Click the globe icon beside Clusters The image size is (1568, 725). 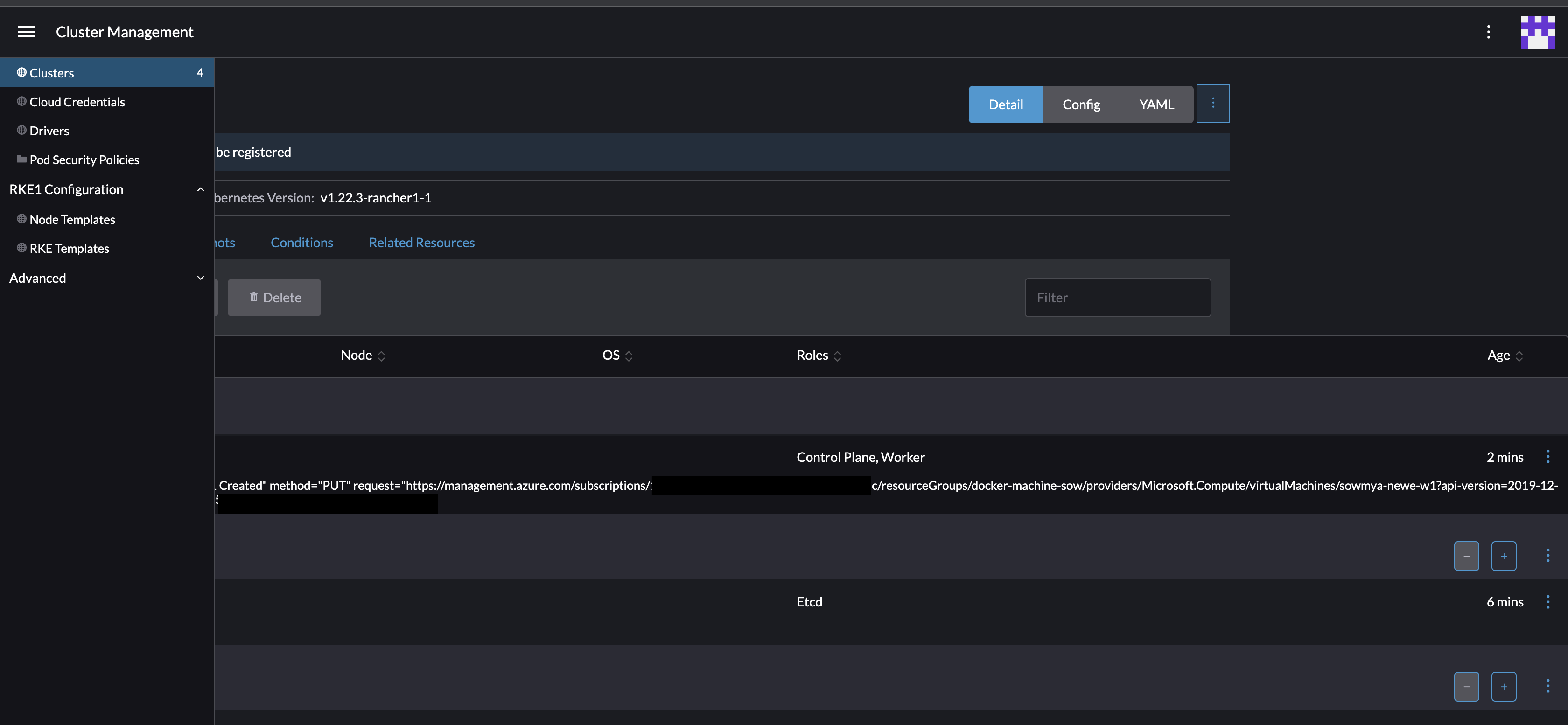click(21, 72)
